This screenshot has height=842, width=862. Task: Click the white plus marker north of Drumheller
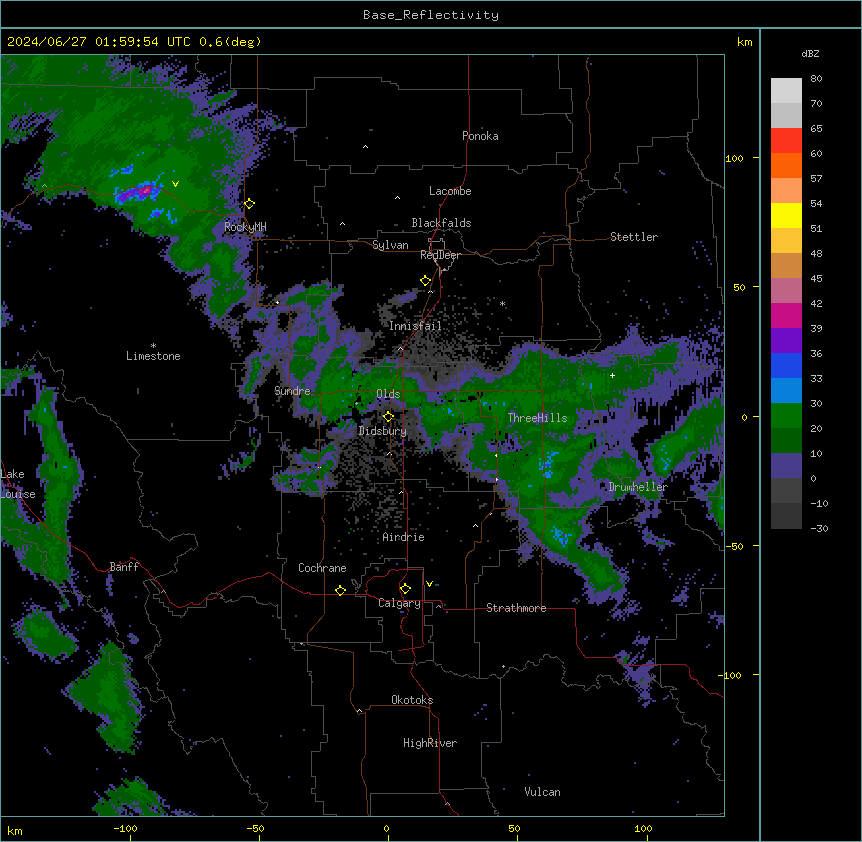(x=612, y=375)
